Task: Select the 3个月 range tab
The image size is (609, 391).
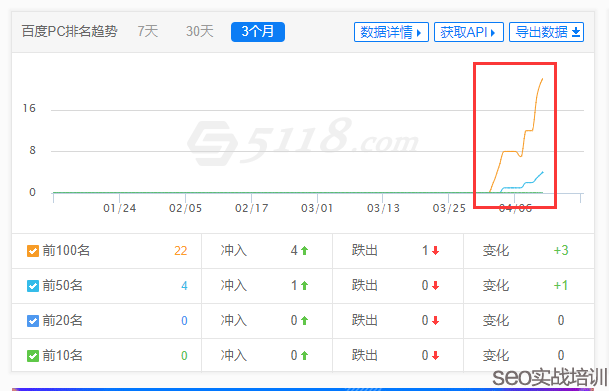Action: [258, 32]
